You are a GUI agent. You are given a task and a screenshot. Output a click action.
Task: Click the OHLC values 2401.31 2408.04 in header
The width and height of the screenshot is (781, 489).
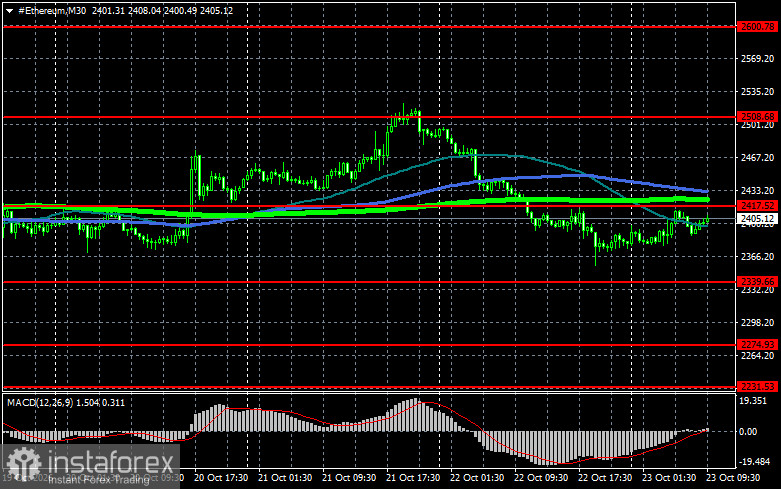click(x=125, y=10)
